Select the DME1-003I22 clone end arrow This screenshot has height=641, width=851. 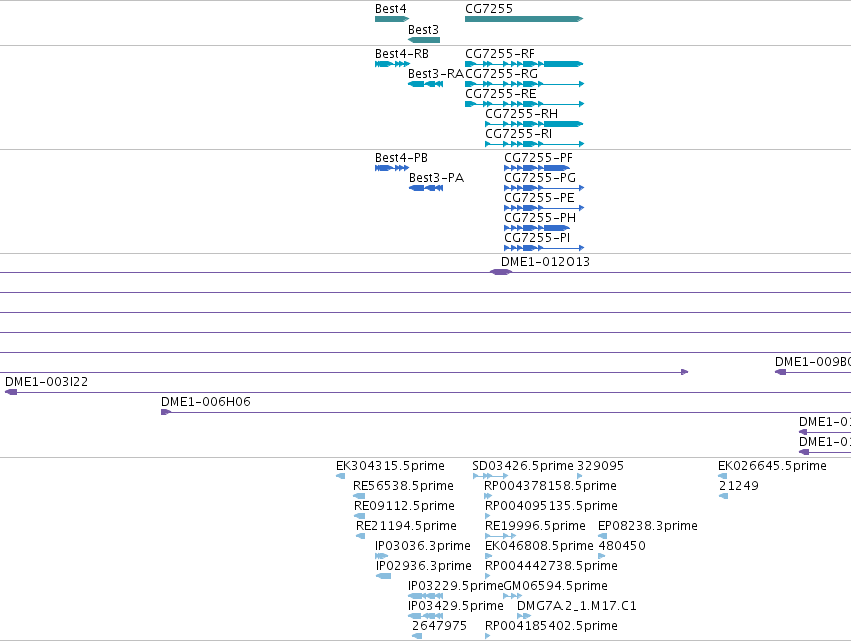pos(11,392)
